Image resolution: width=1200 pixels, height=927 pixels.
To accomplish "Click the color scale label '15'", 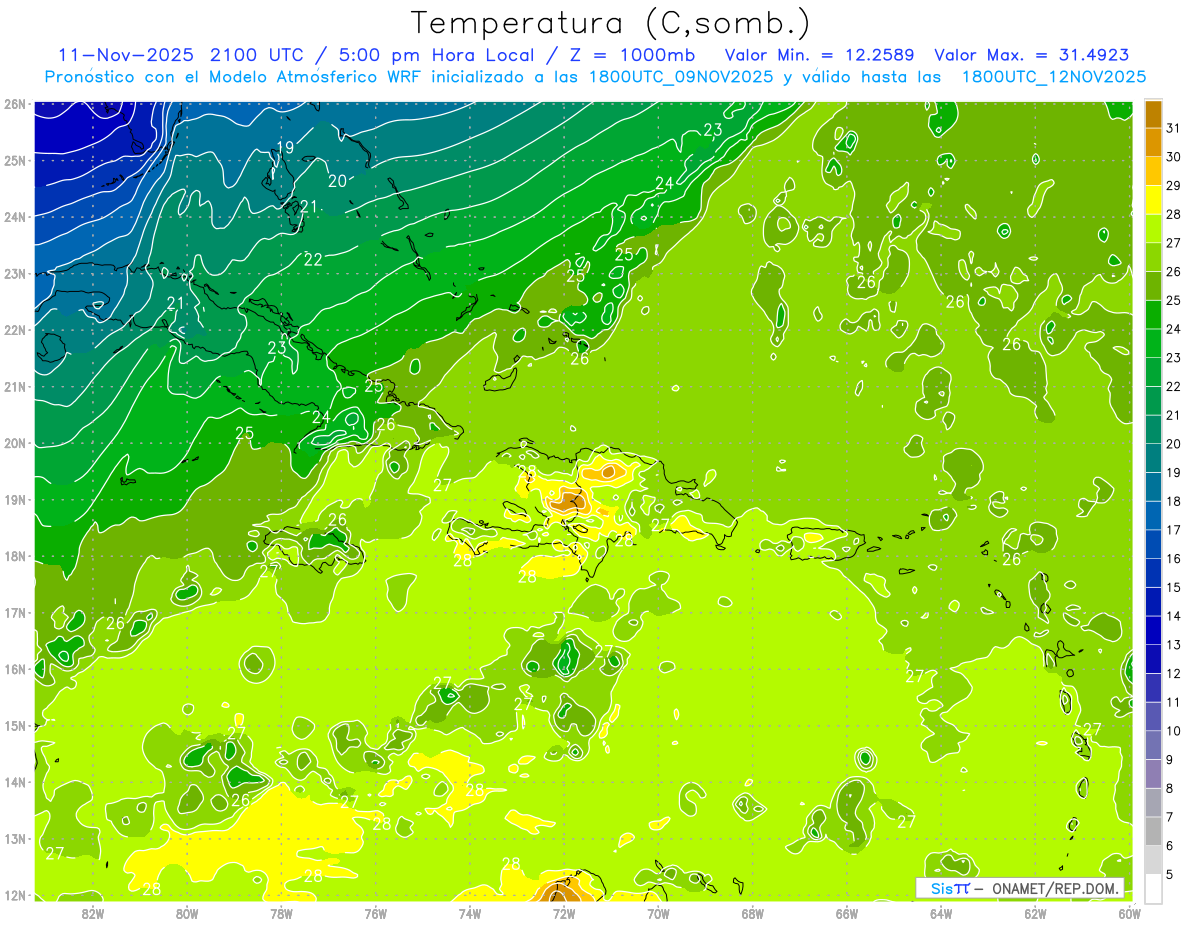I will click(x=1175, y=587).
